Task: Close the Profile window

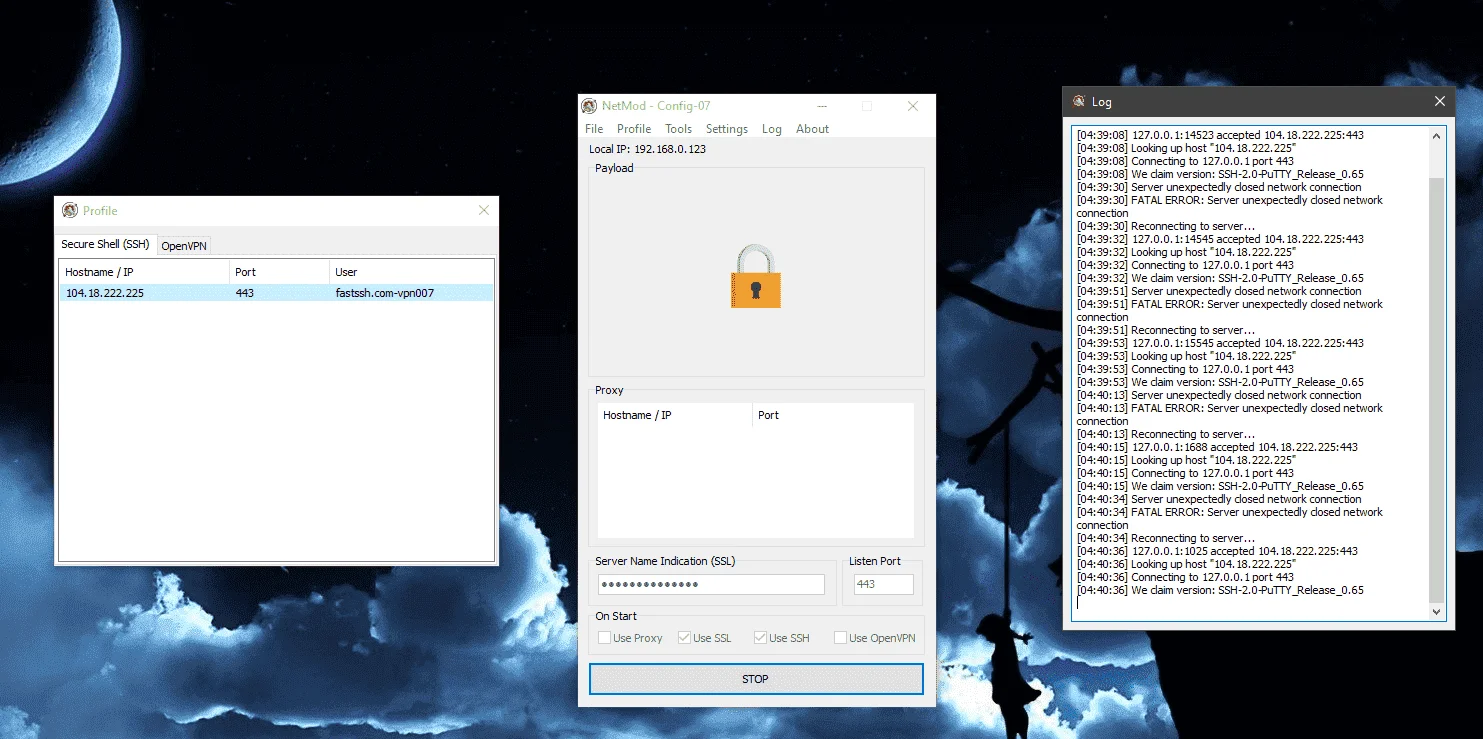Action: 484,211
